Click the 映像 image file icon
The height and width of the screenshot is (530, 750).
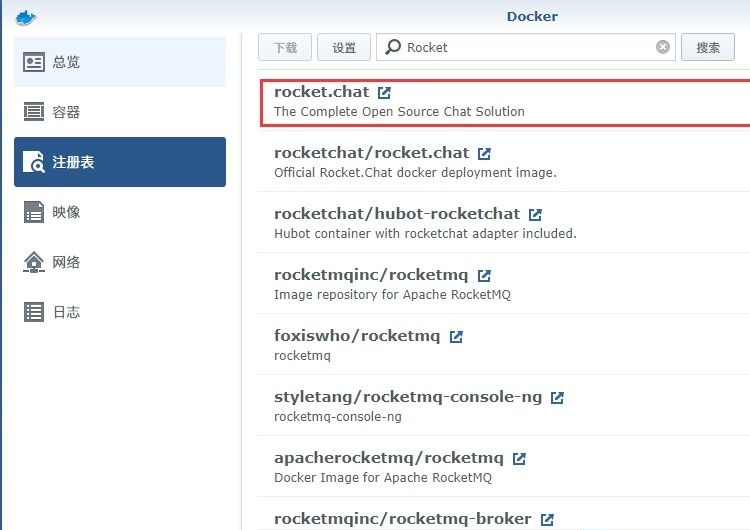(x=34, y=212)
